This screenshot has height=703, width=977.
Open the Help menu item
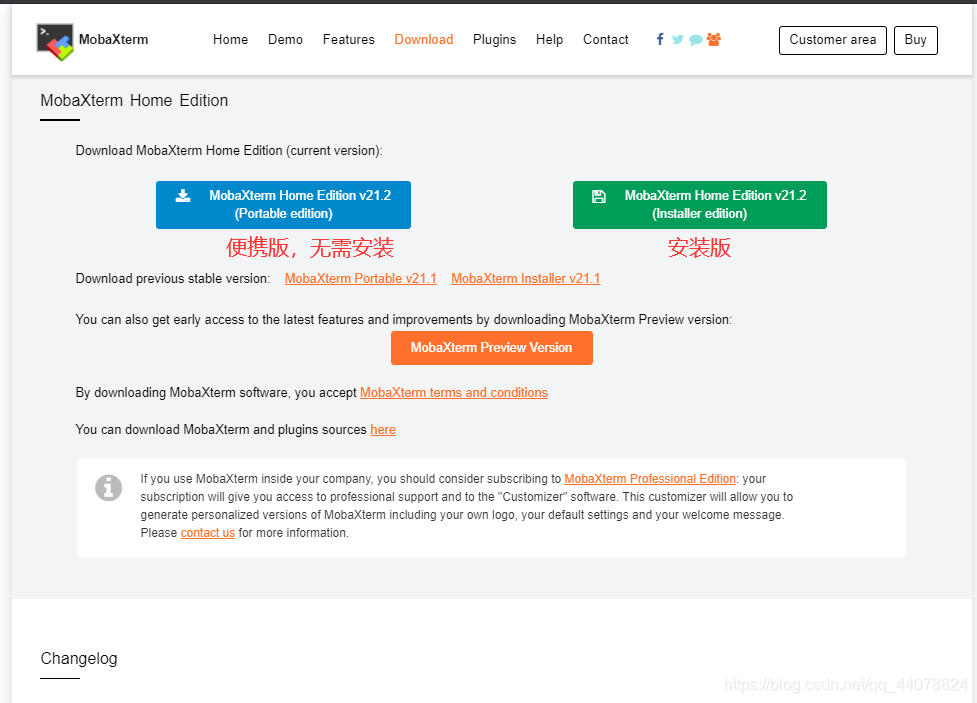549,40
